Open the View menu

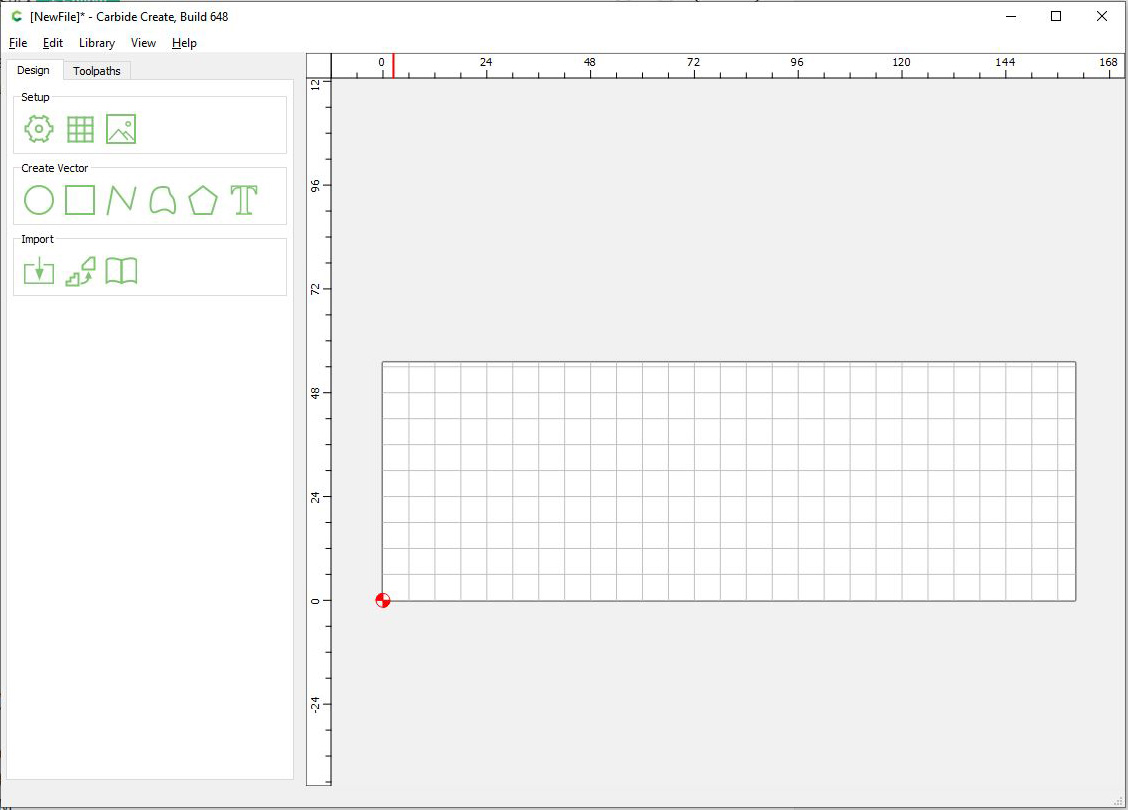tap(143, 43)
